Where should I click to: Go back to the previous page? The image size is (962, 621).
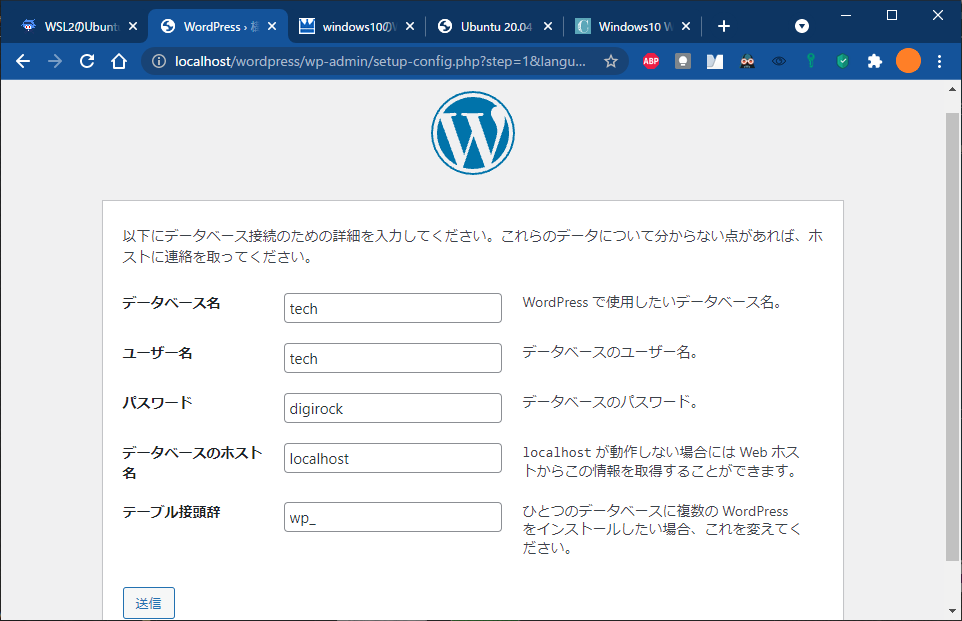[23, 61]
